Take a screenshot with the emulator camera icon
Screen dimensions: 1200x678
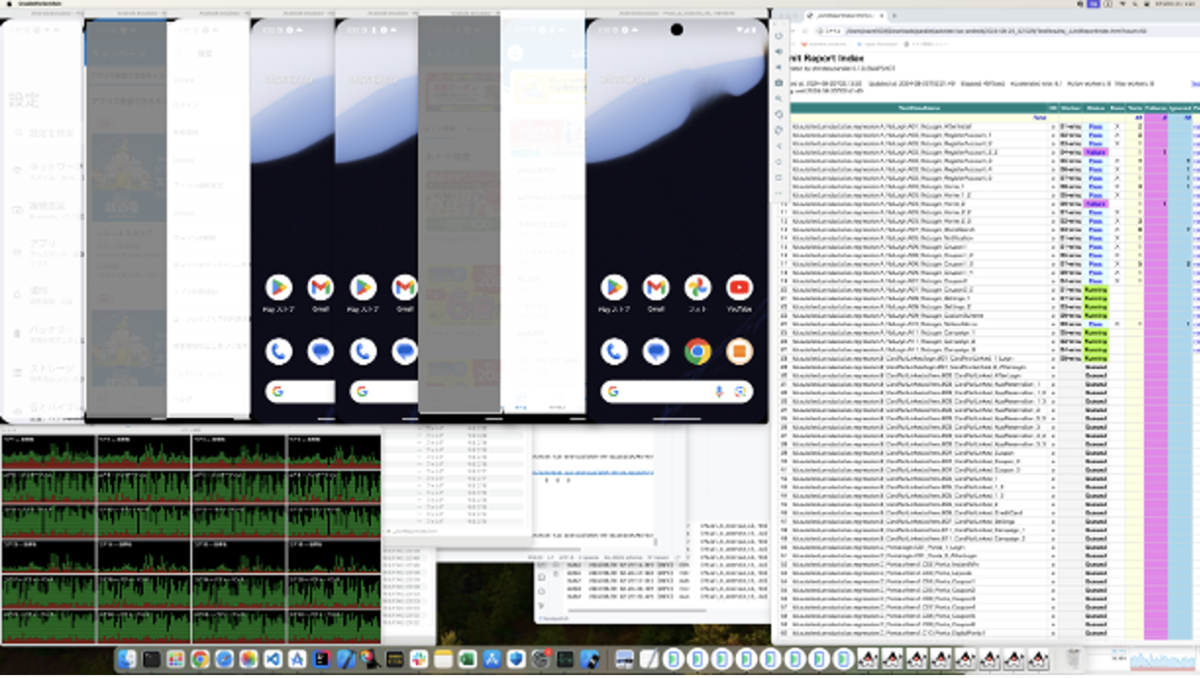779,84
